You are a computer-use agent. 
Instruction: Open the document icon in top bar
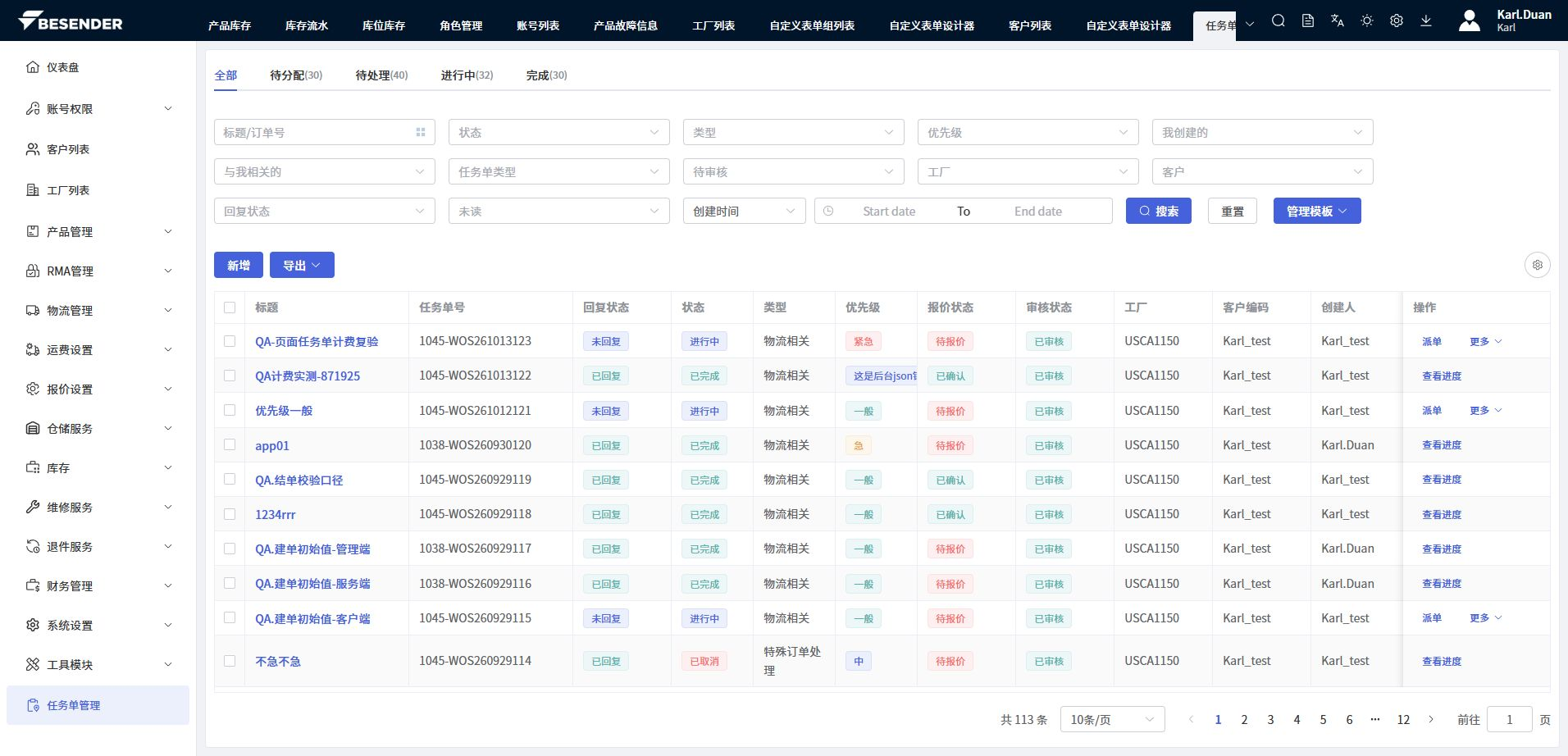1308,21
